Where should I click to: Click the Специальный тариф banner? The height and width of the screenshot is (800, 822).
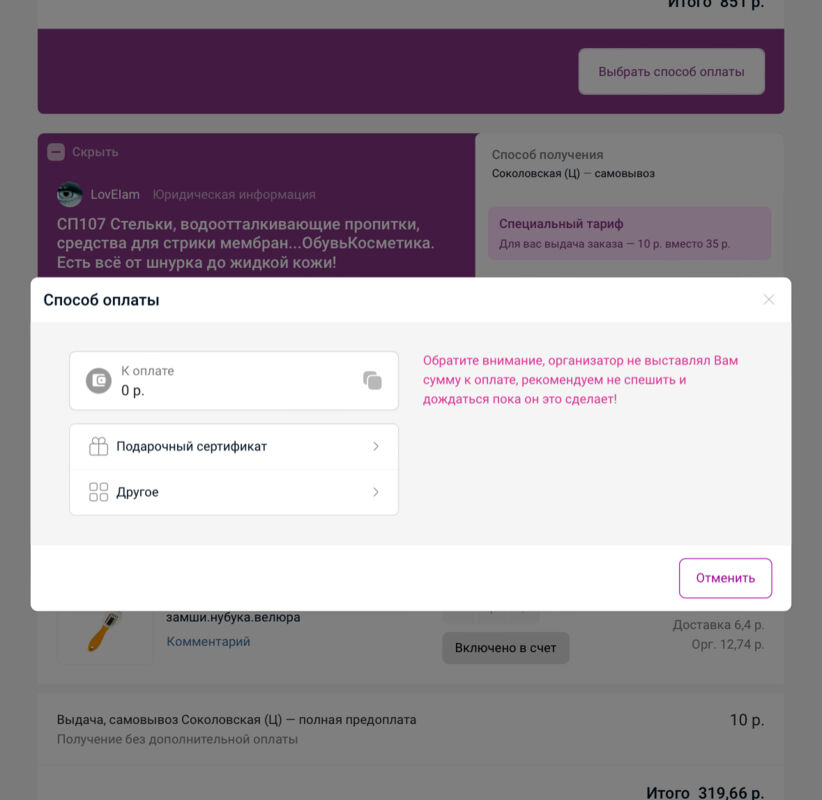(629, 233)
